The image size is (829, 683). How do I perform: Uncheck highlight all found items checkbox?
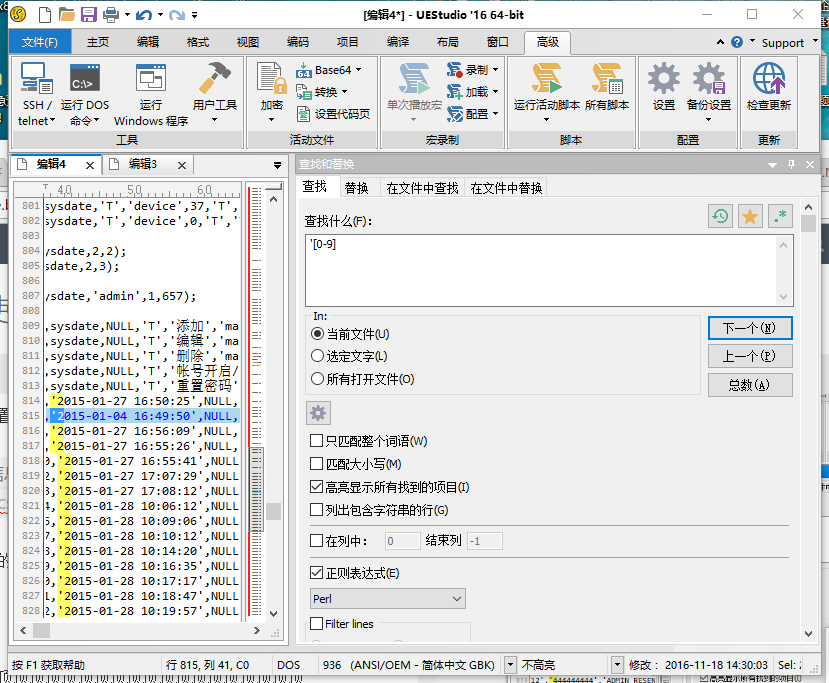[x=316, y=487]
